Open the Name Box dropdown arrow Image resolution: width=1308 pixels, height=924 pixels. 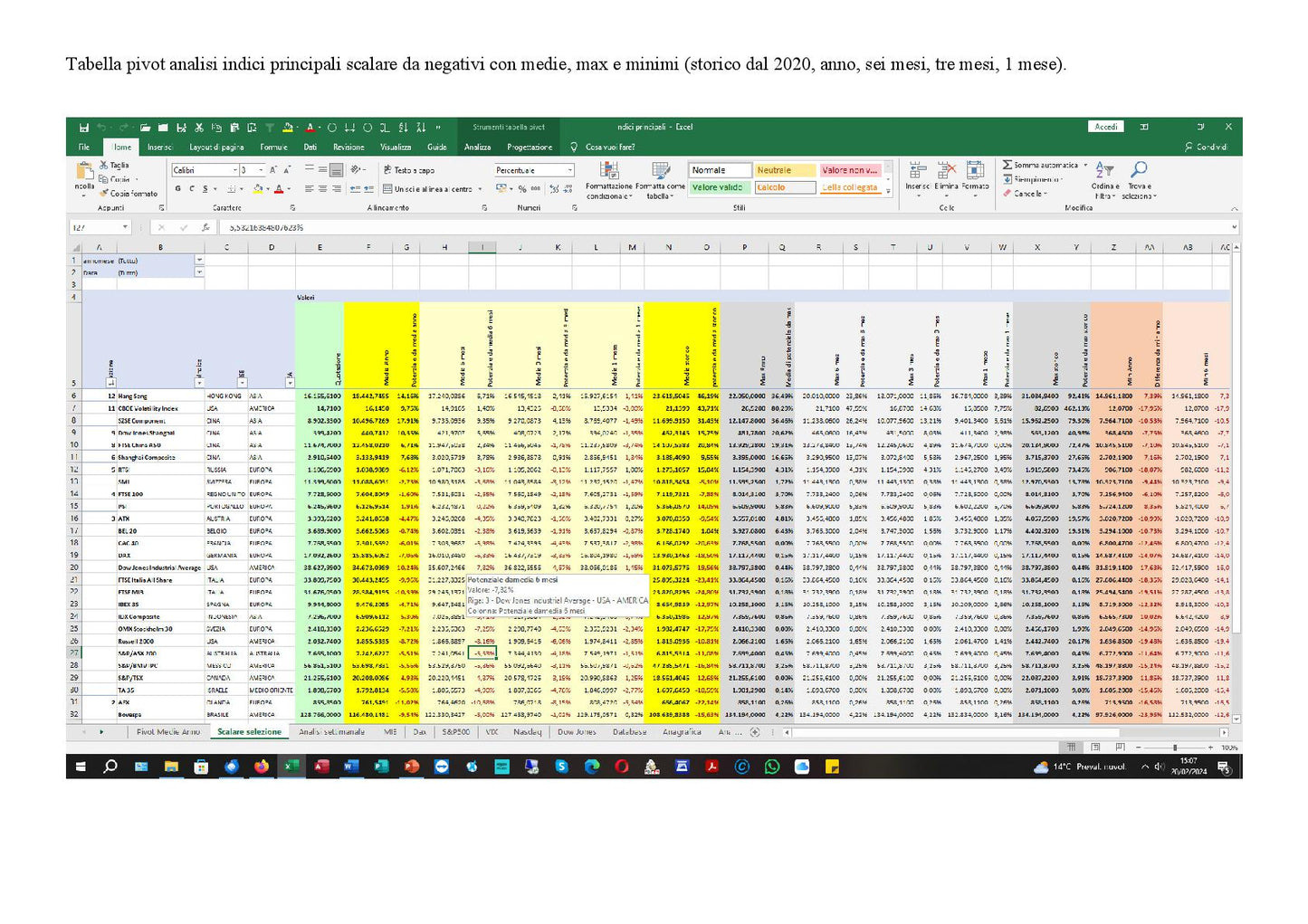125,228
